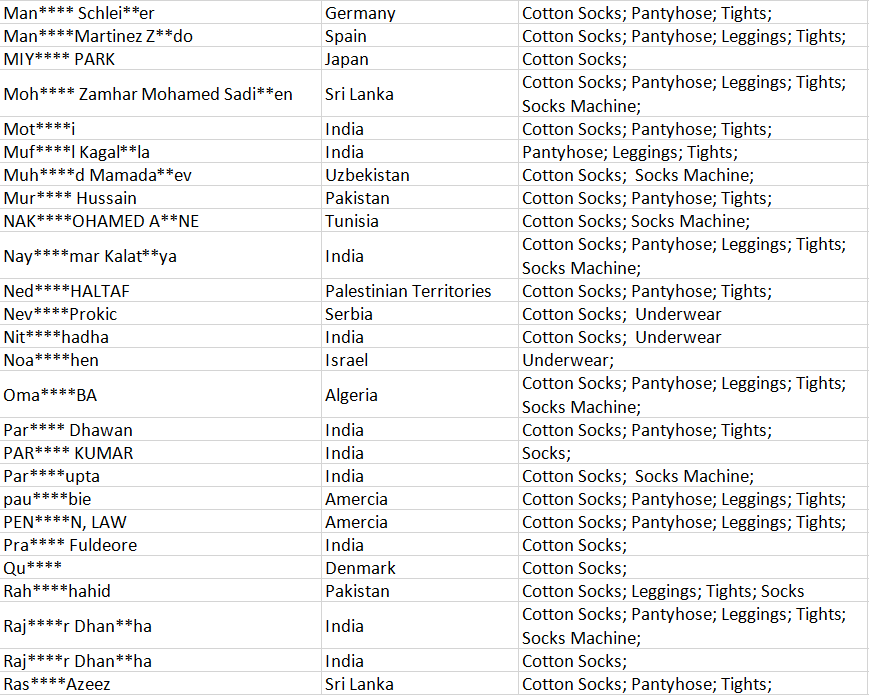This screenshot has height=695, width=869.
Task: Select the Uzbekistan country cell
Action: 367,175
